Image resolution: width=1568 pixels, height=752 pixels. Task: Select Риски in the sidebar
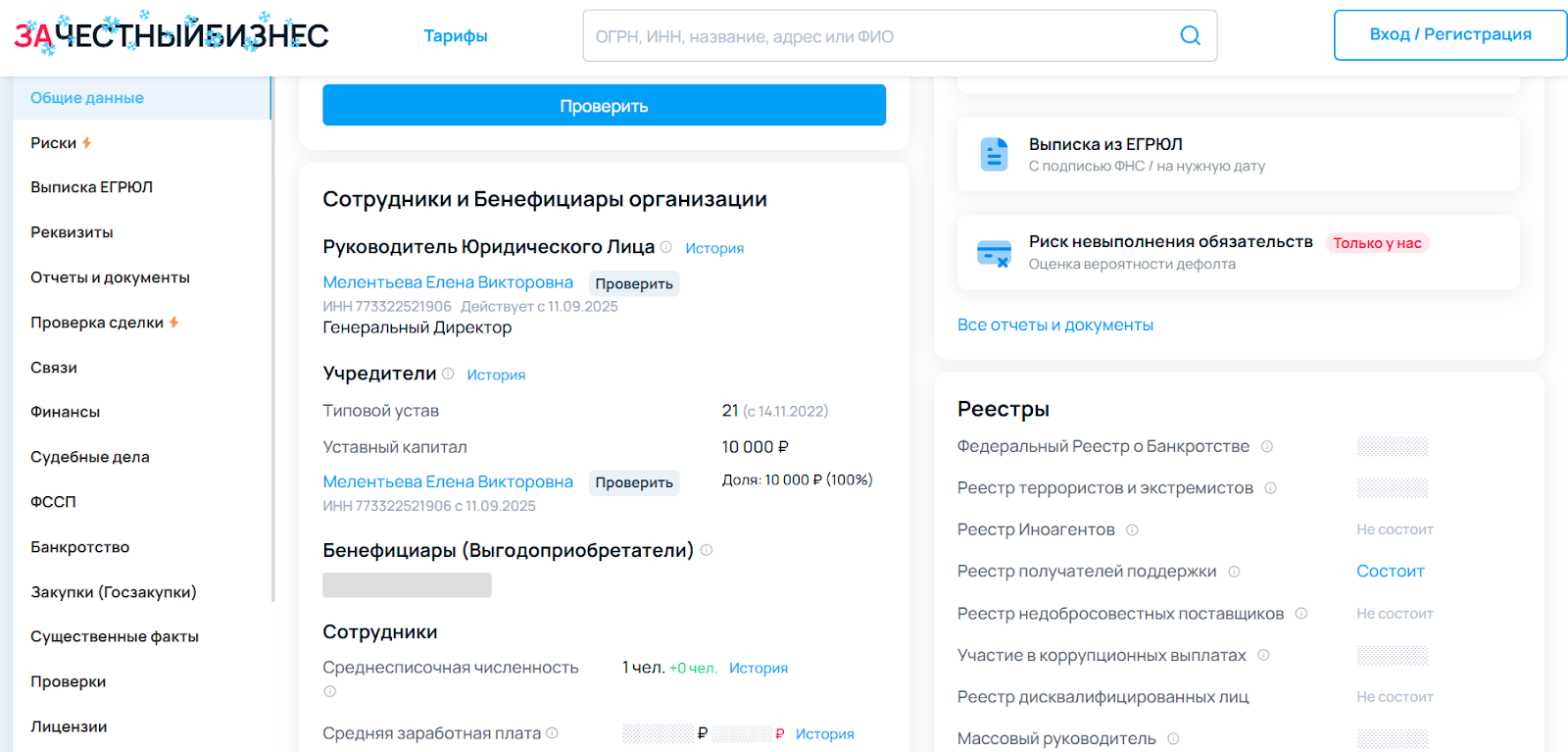point(54,143)
